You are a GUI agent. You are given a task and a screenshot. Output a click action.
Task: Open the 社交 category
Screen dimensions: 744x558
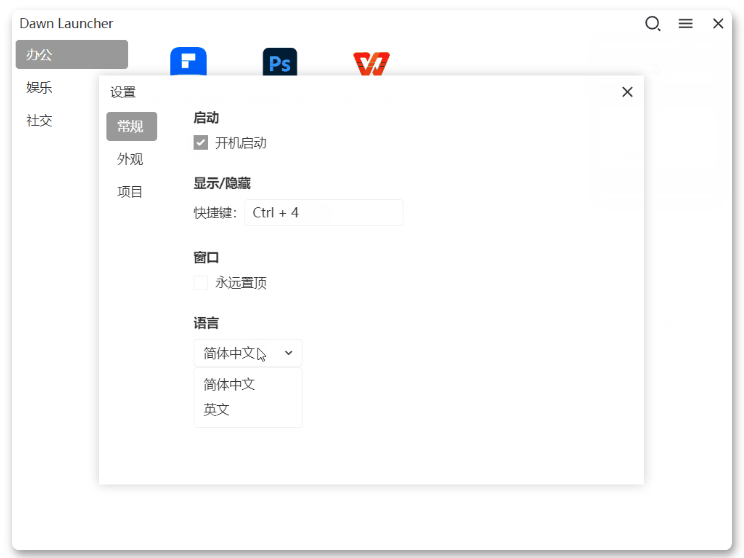click(x=40, y=121)
